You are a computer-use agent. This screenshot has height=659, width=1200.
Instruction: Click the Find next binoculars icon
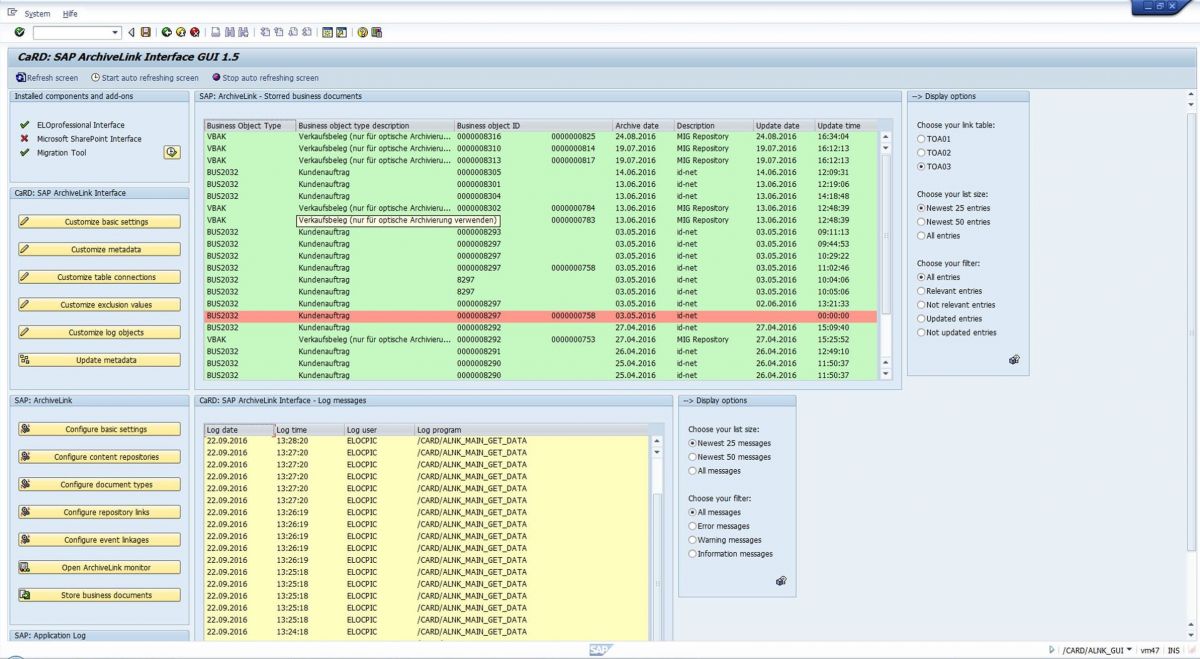244,33
